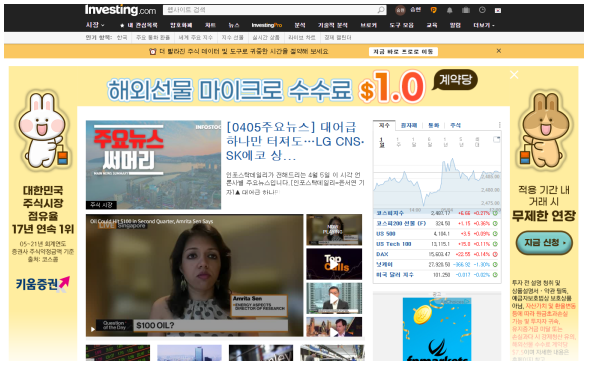Open the 도구 모음 menu
The height and width of the screenshot is (372, 589).
click(x=401, y=26)
